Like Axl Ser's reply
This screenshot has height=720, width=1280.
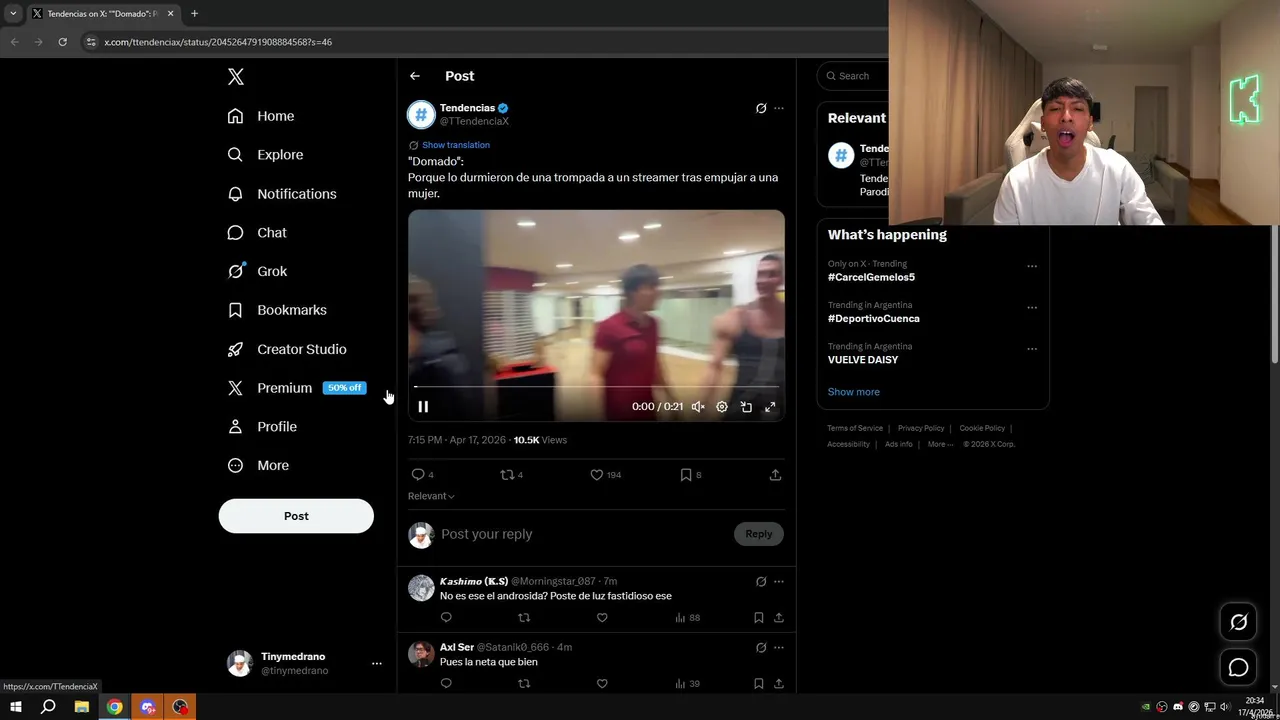(602, 684)
